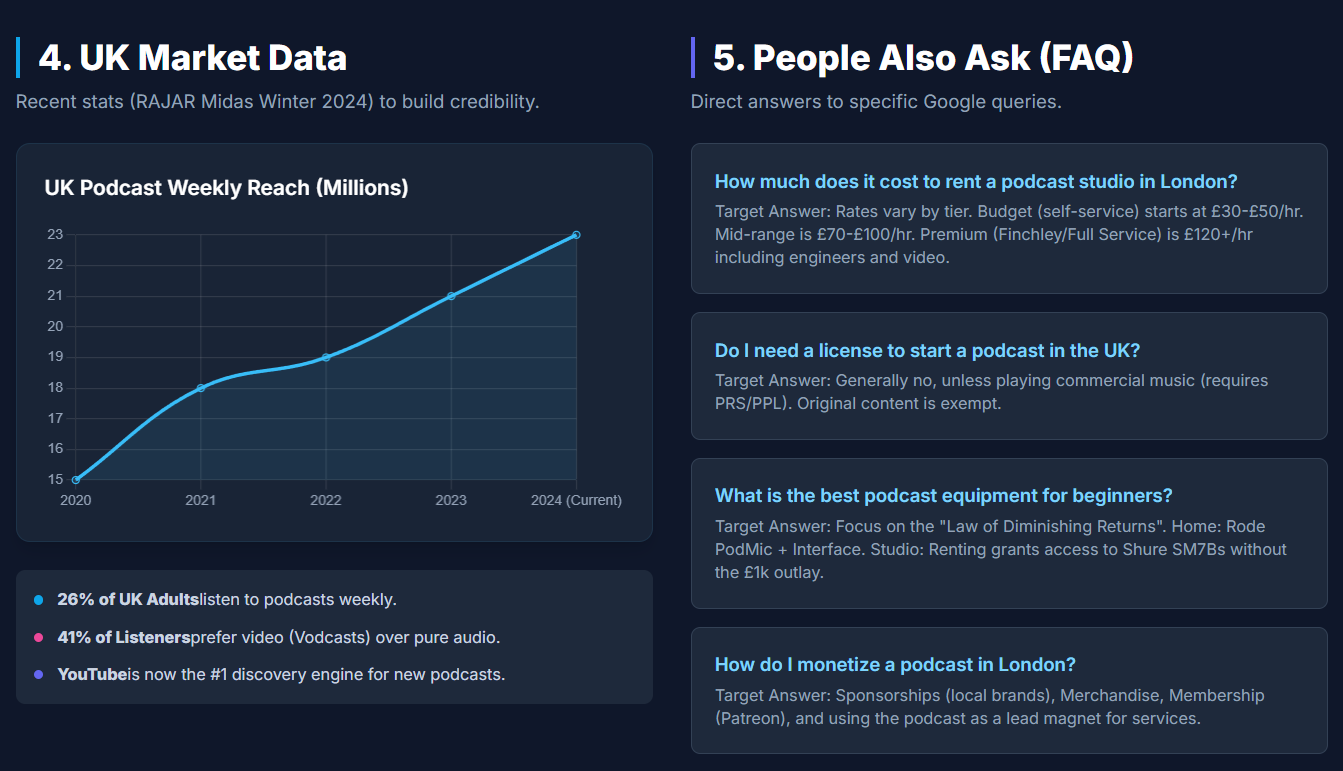Expand the best podcast equipment question
The image size is (1343, 771).
click(x=943, y=496)
